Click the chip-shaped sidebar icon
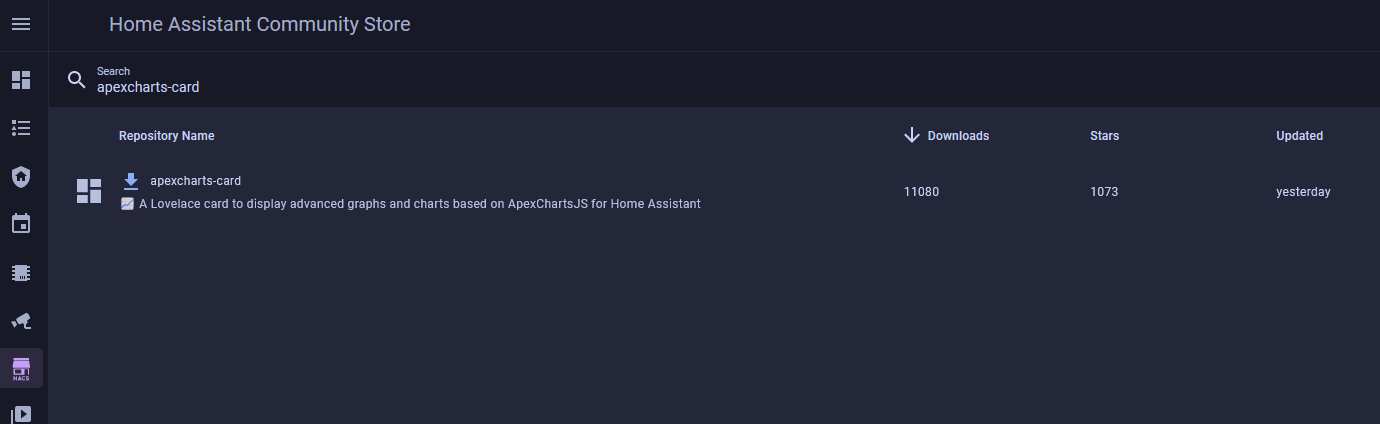 click(21, 272)
